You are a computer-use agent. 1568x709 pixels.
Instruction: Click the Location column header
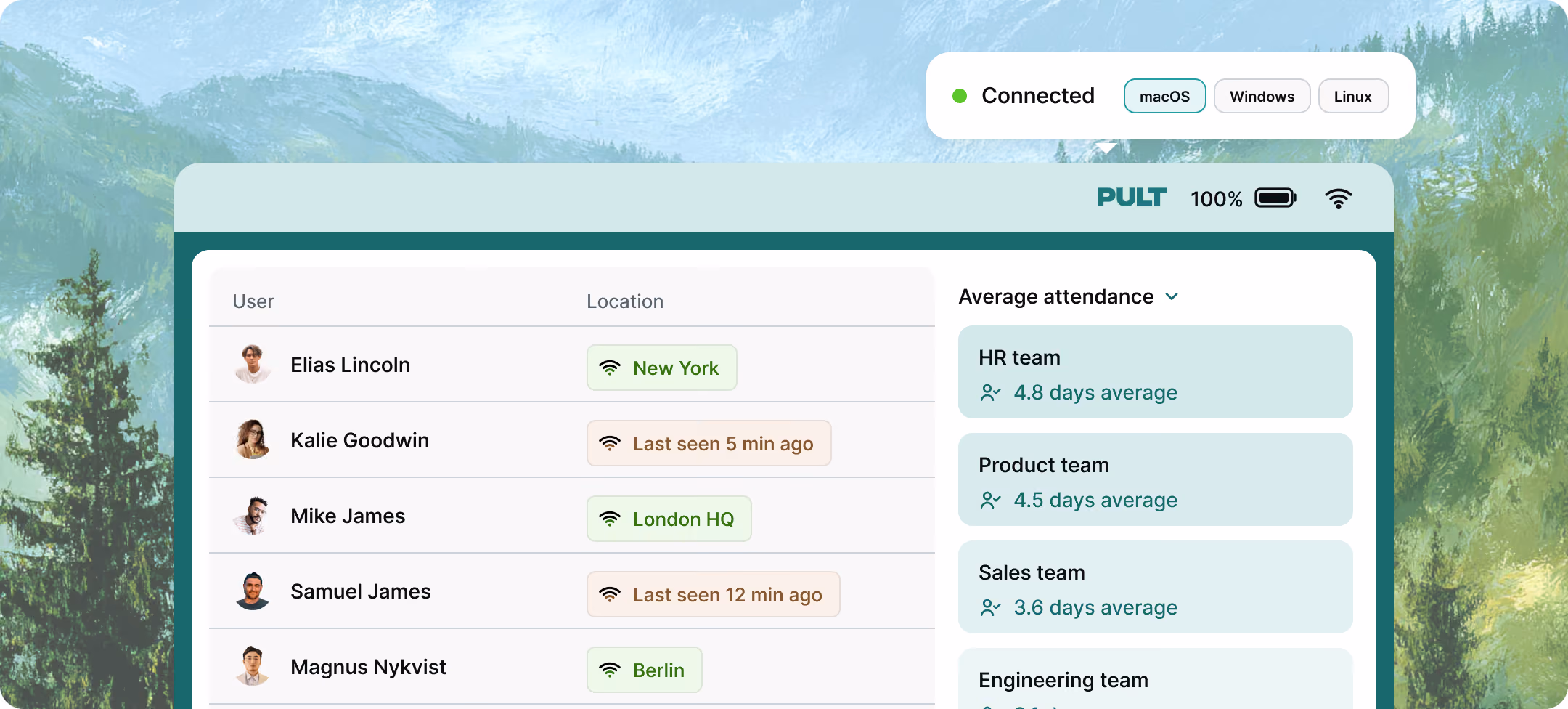point(625,301)
